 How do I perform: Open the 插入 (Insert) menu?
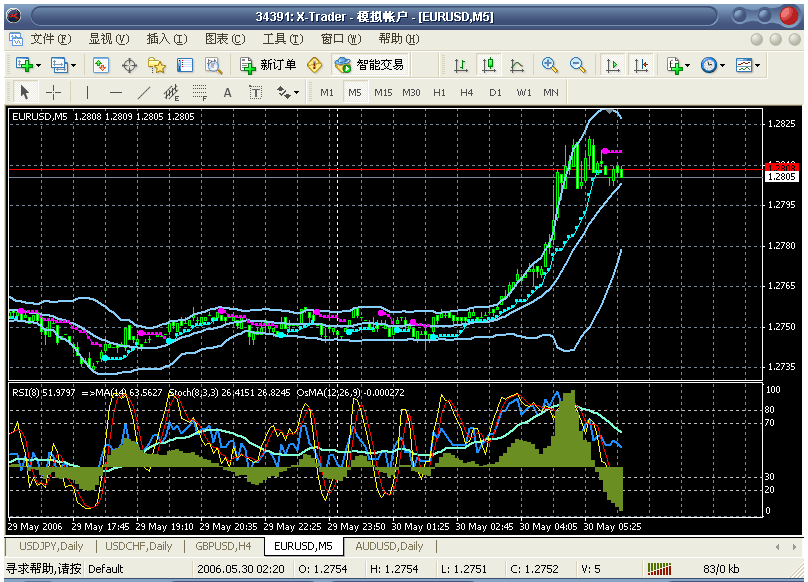tap(166, 39)
